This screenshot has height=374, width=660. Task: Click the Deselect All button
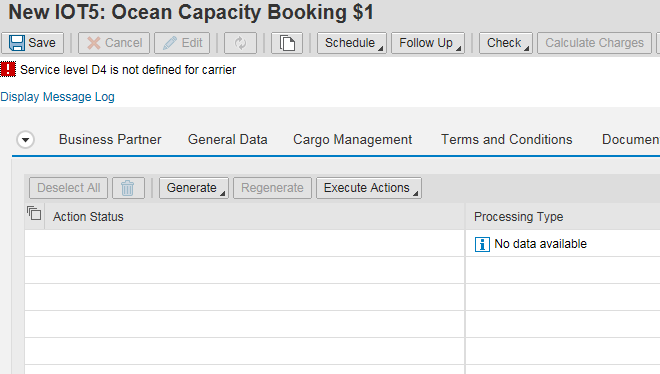tap(69, 188)
